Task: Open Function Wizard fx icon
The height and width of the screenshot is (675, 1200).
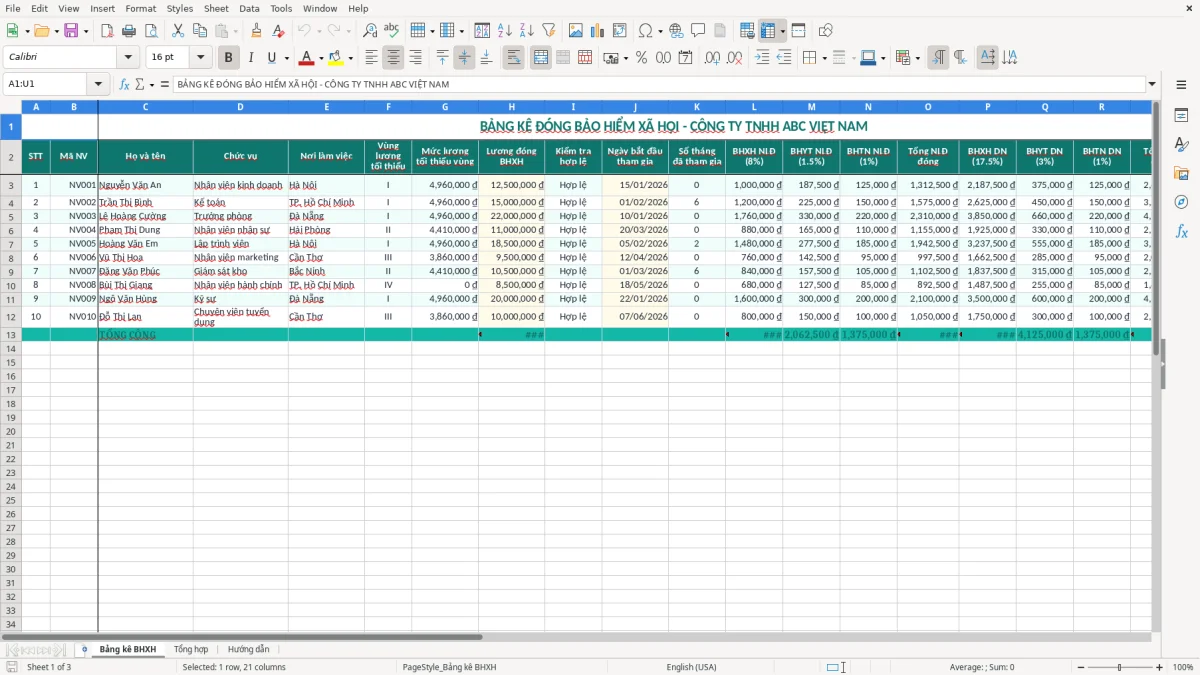Action: tap(125, 84)
